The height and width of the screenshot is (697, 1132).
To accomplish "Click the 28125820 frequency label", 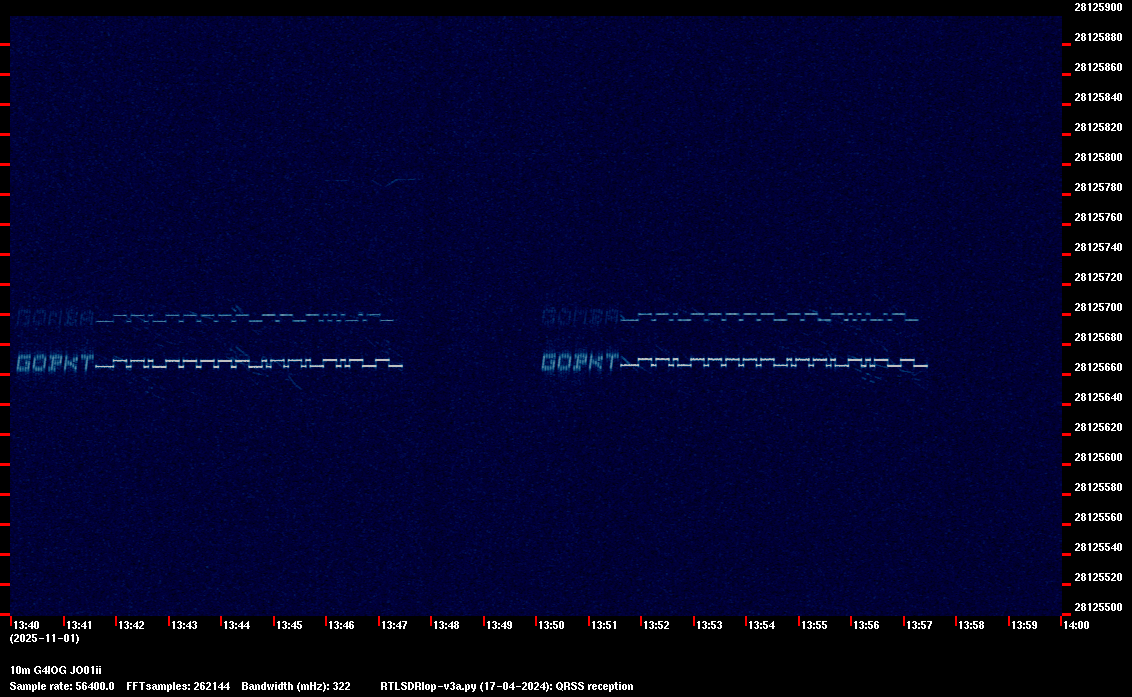I will click(1099, 127).
